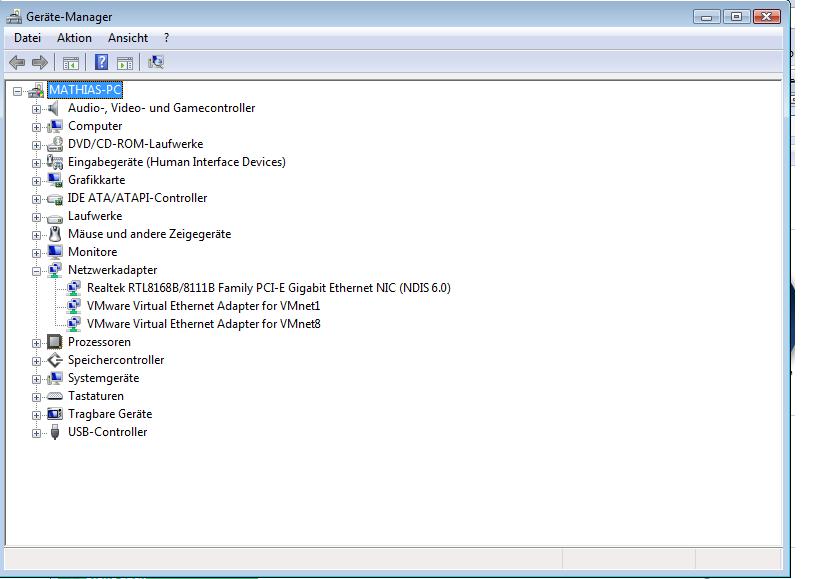The height and width of the screenshot is (579, 840).
Task: Select the Eingabegeräte (Human Interface Devices) label
Action: 177,162
